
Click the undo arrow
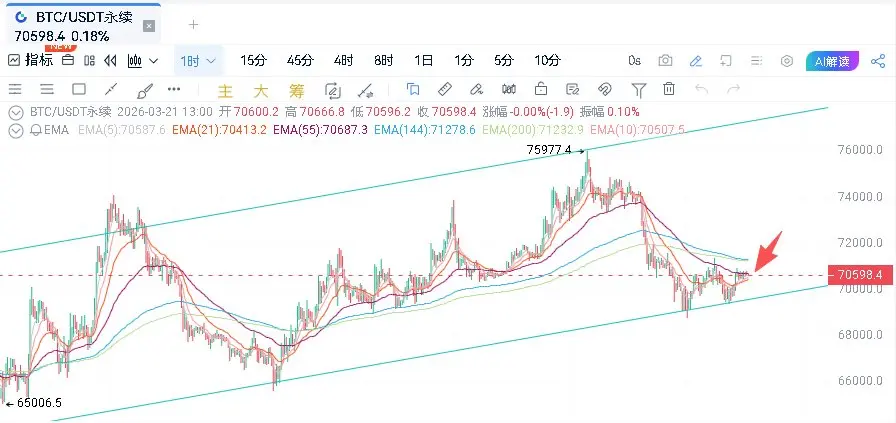pos(702,89)
